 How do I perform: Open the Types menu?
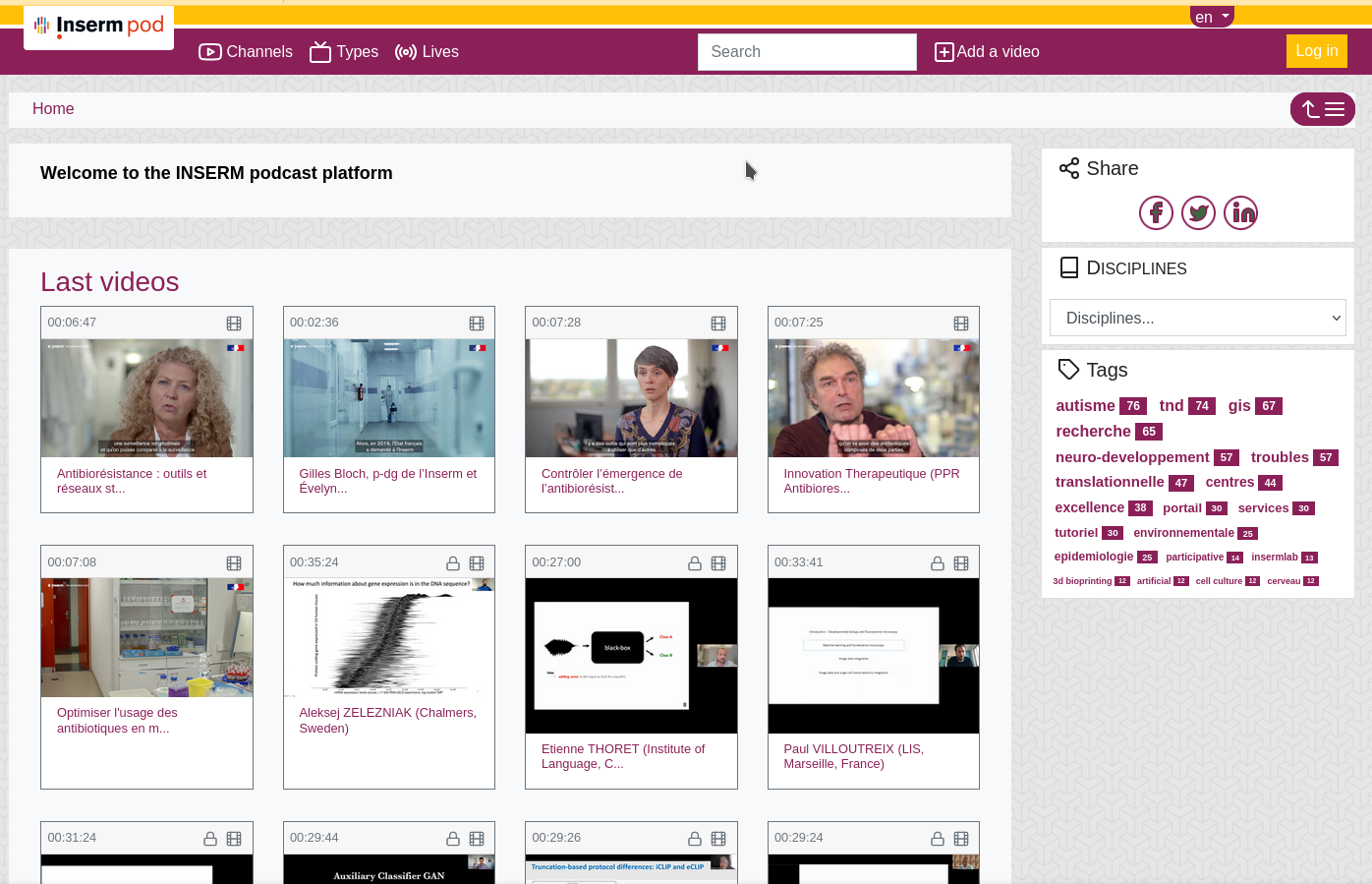tap(344, 52)
